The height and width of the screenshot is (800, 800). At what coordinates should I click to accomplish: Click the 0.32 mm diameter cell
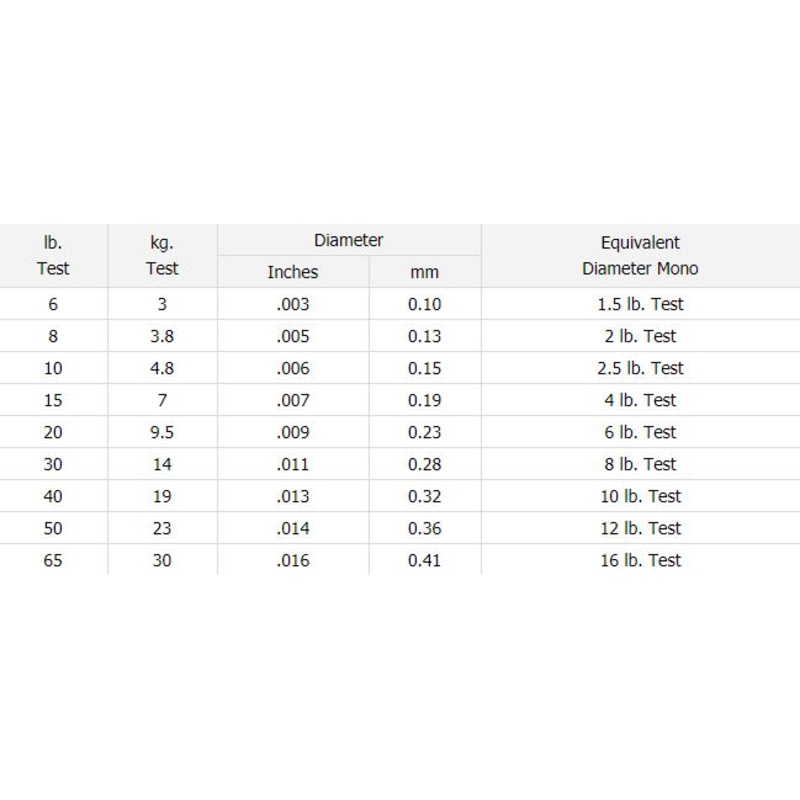click(x=424, y=496)
